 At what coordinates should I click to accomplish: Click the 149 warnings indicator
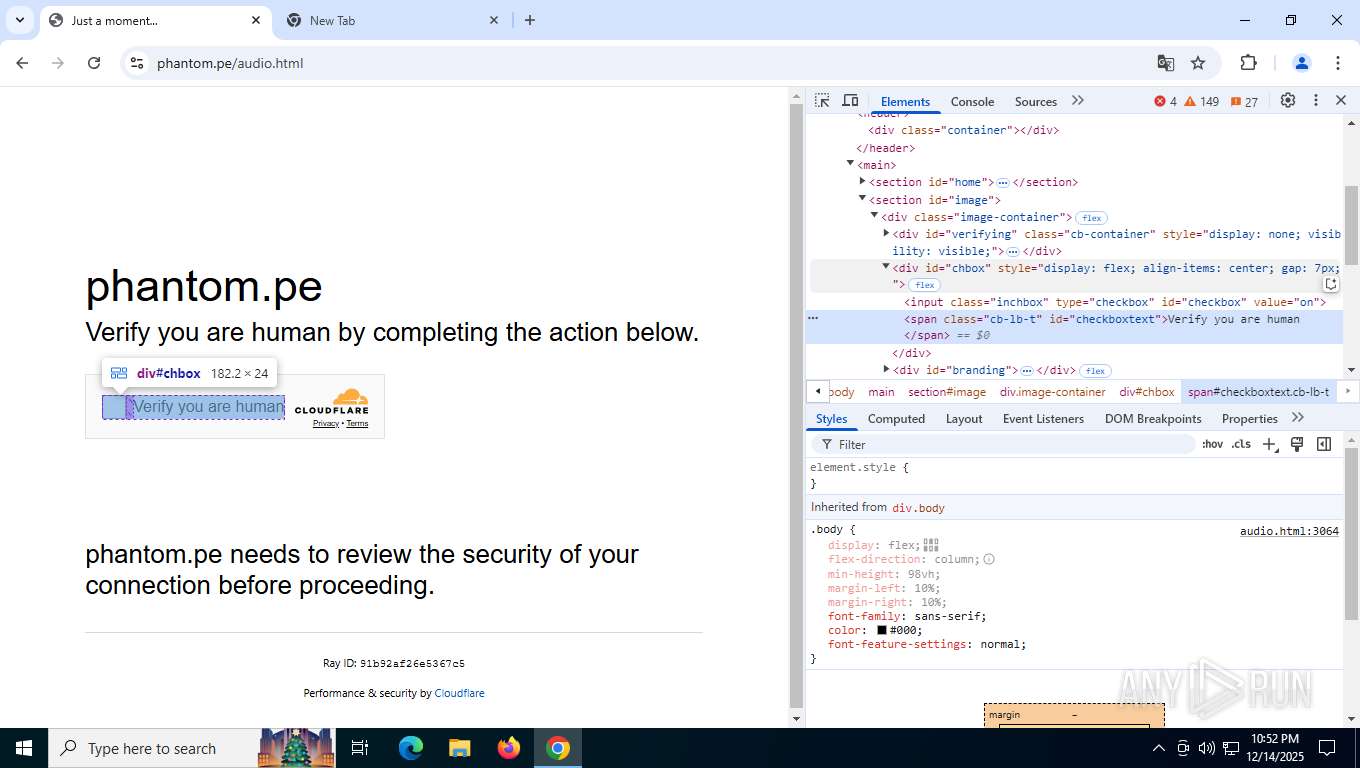click(x=1201, y=101)
